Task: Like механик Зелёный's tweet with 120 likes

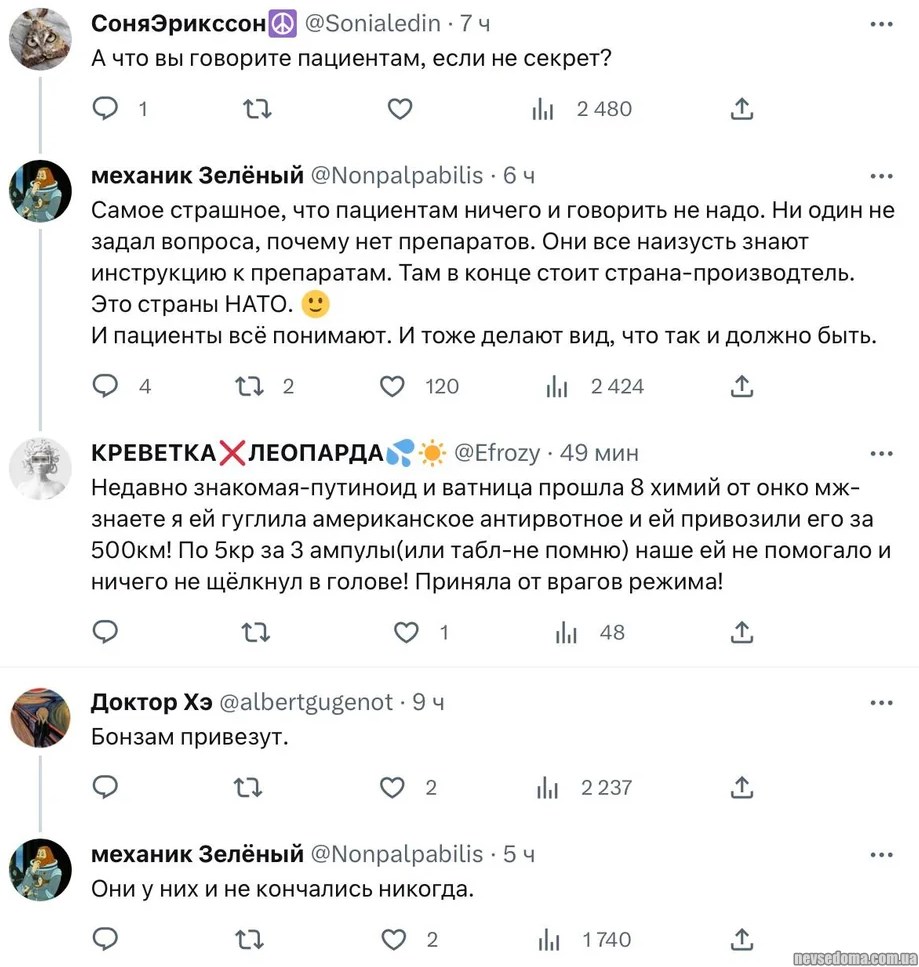Action: [393, 386]
